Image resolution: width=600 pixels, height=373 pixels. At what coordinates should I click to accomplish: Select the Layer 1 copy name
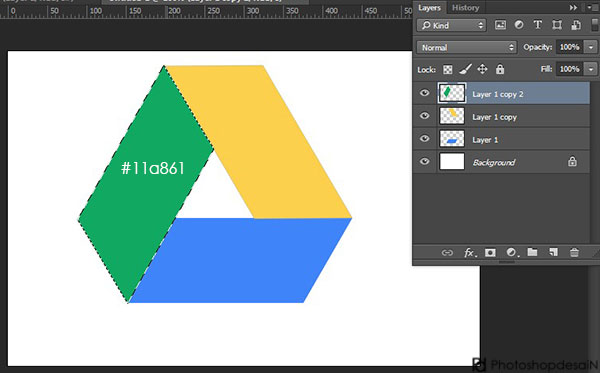pos(494,117)
